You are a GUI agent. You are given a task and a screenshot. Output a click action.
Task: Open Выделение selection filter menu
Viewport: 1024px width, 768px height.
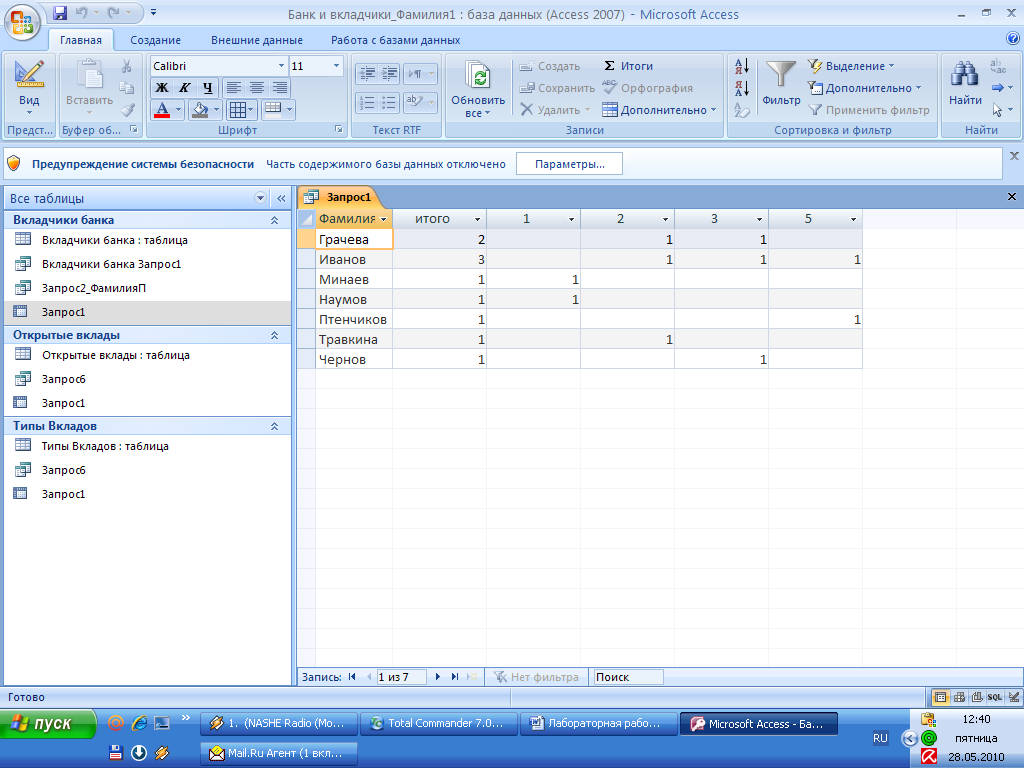pos(851,66)
